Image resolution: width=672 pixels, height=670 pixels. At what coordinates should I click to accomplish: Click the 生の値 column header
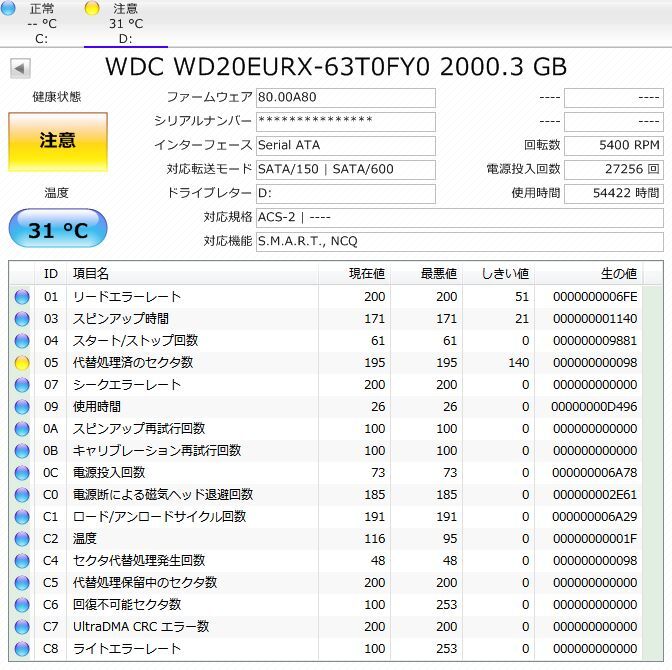click(x=588, y=273)
